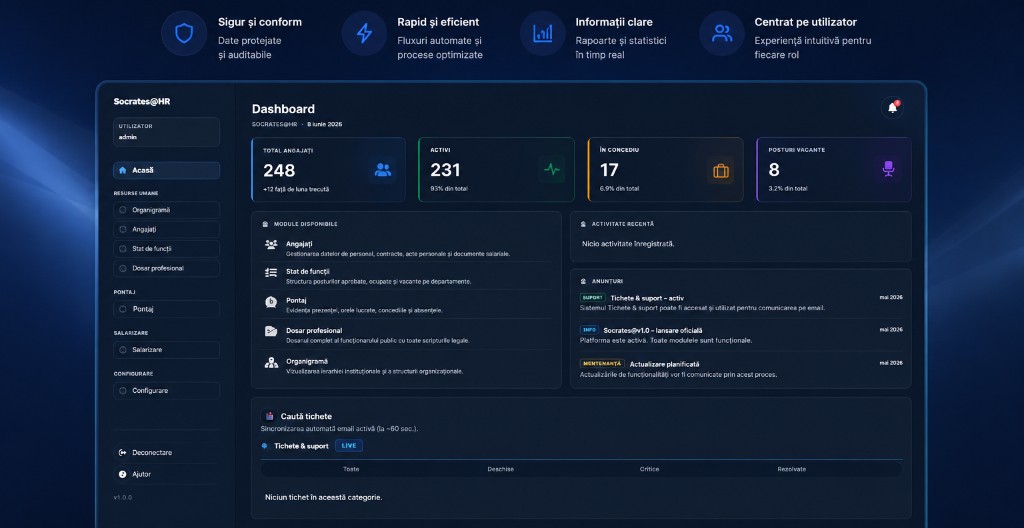Image resolution: width=1024 pixels, height=528 pixels.
Task: Open the notifications bell
Action: 892,108
